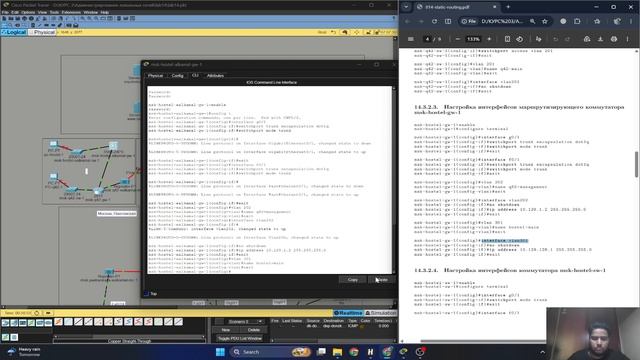Open File Explorer from taskbar

[x=337, y=352]
